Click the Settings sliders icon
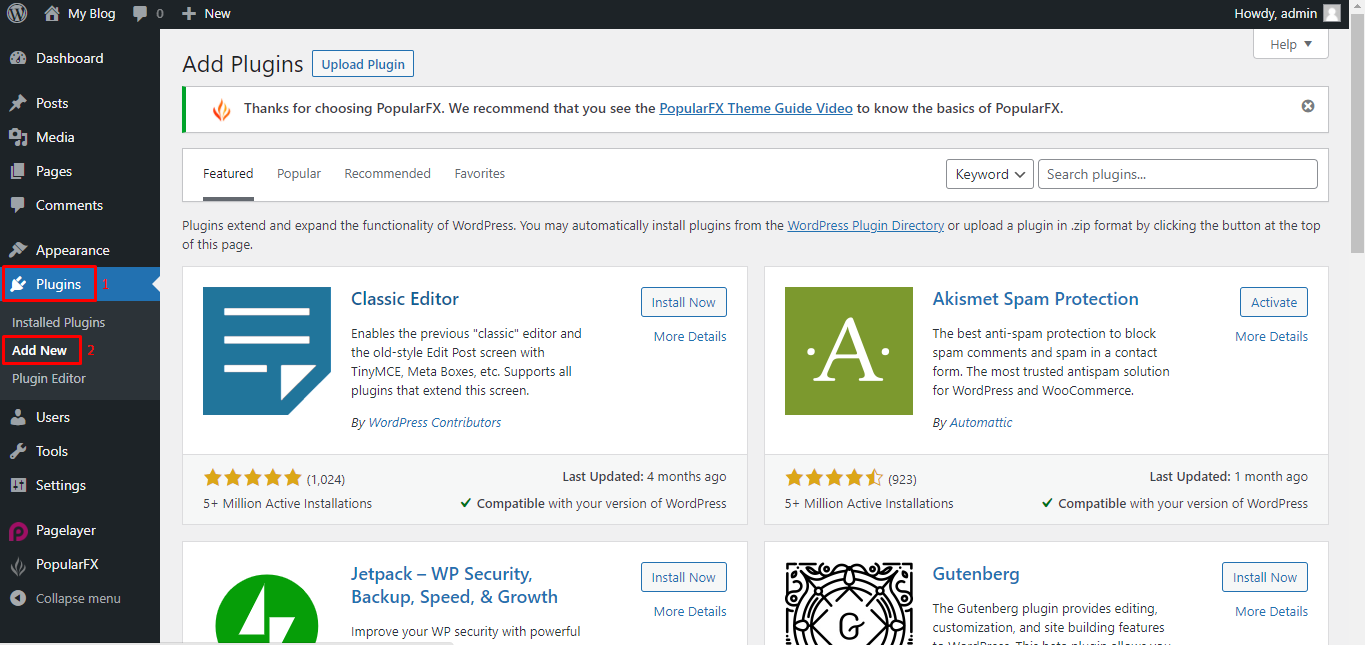Viewport: 1365px width, 645px height. (18, 485)
